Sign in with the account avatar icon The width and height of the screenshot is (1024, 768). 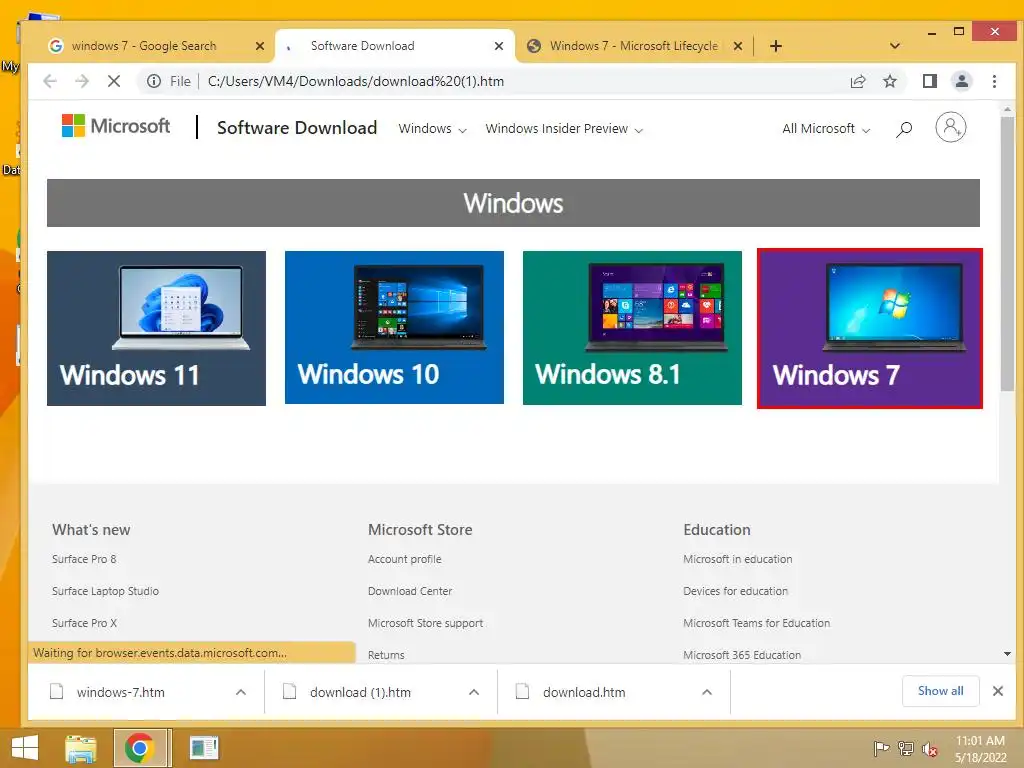click(950, 127)
